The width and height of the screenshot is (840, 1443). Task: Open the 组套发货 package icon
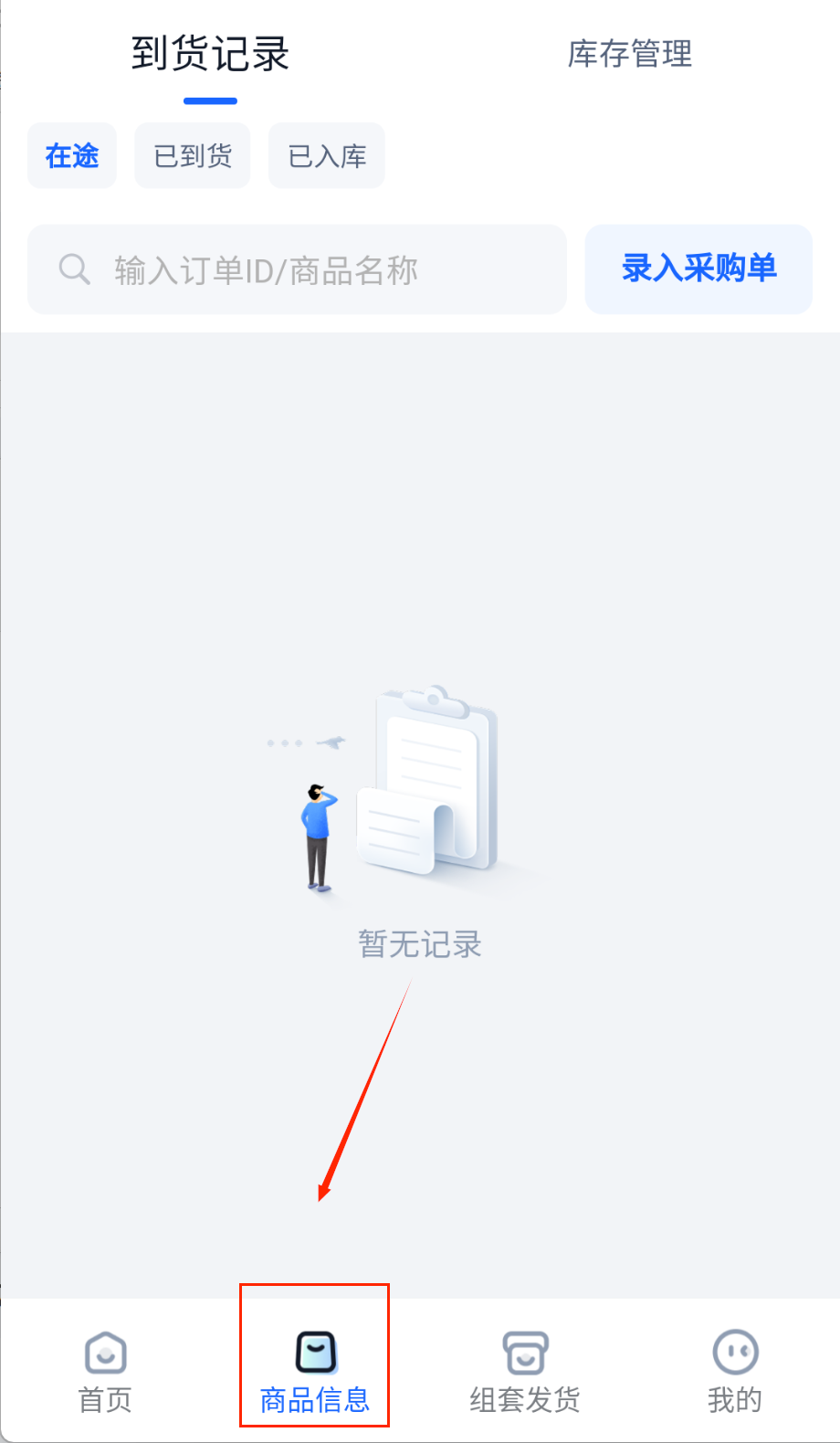coord(525,1352)
